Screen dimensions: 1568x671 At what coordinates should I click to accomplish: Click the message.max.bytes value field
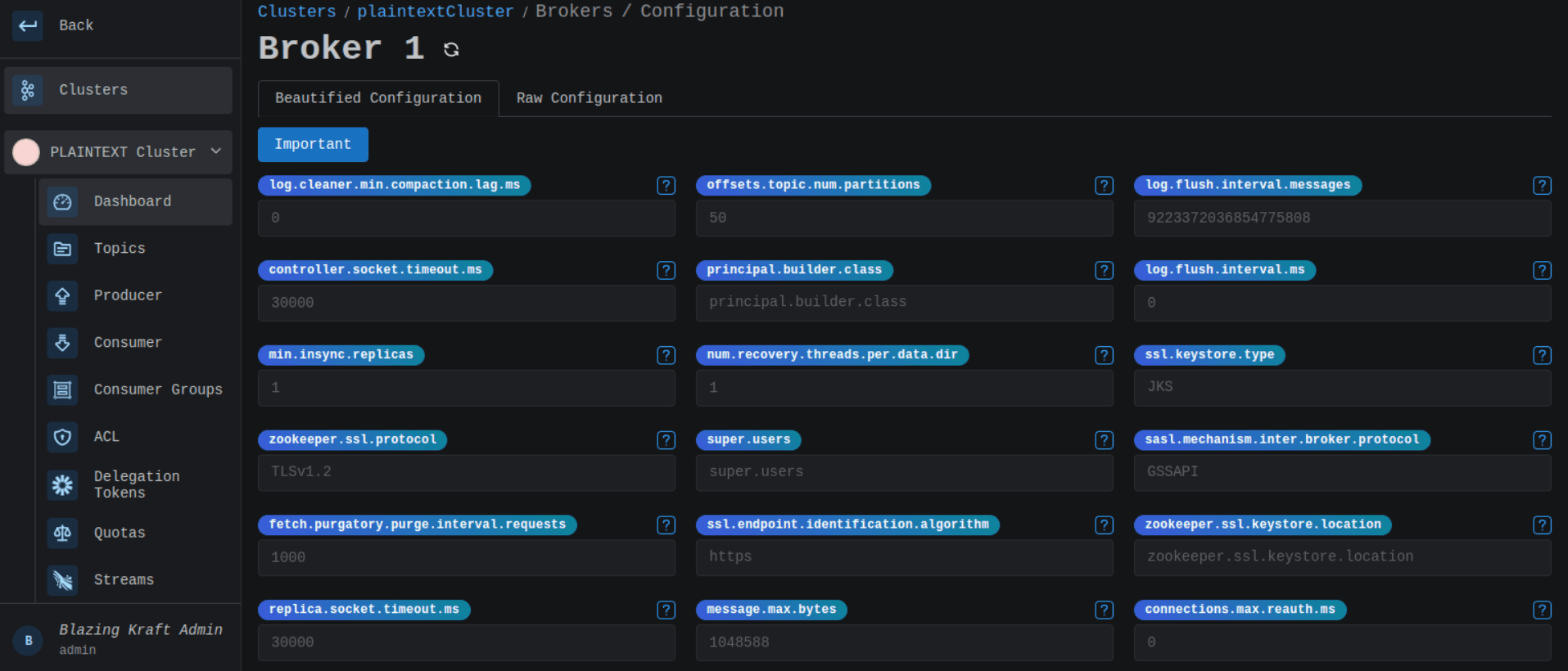(x=905, y=643)
